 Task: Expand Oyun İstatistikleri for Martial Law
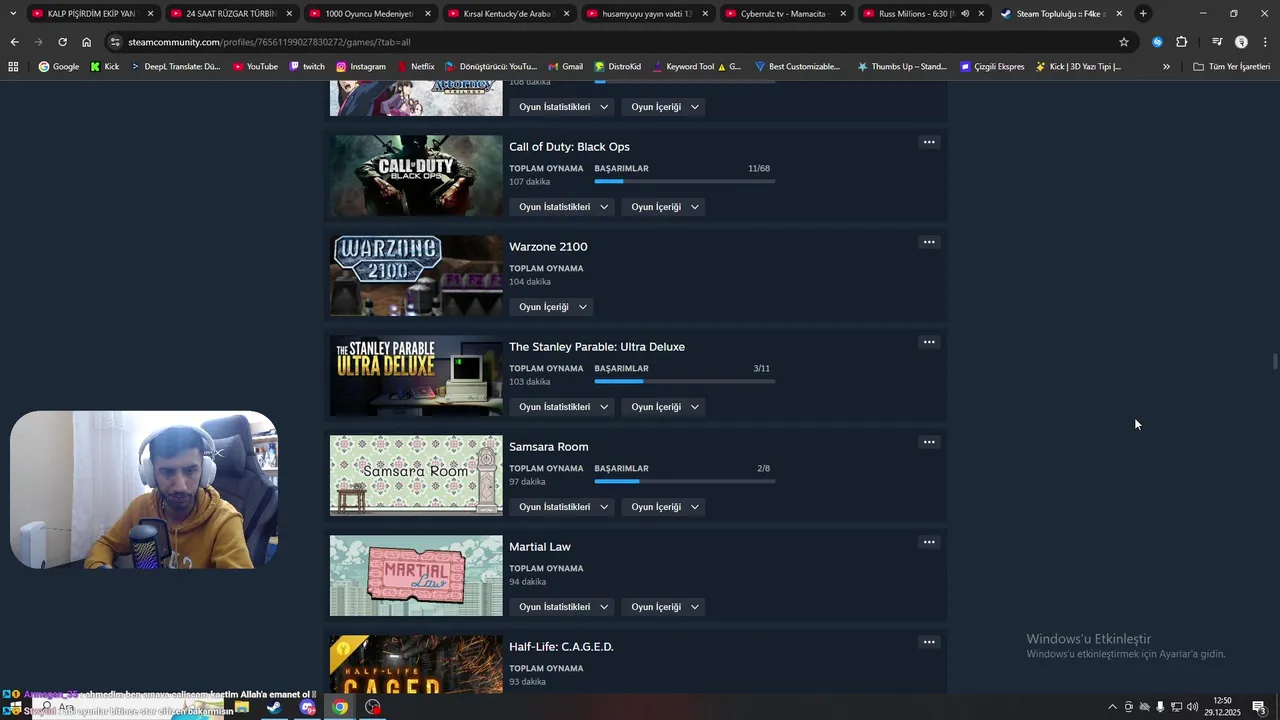coord(564,607)
